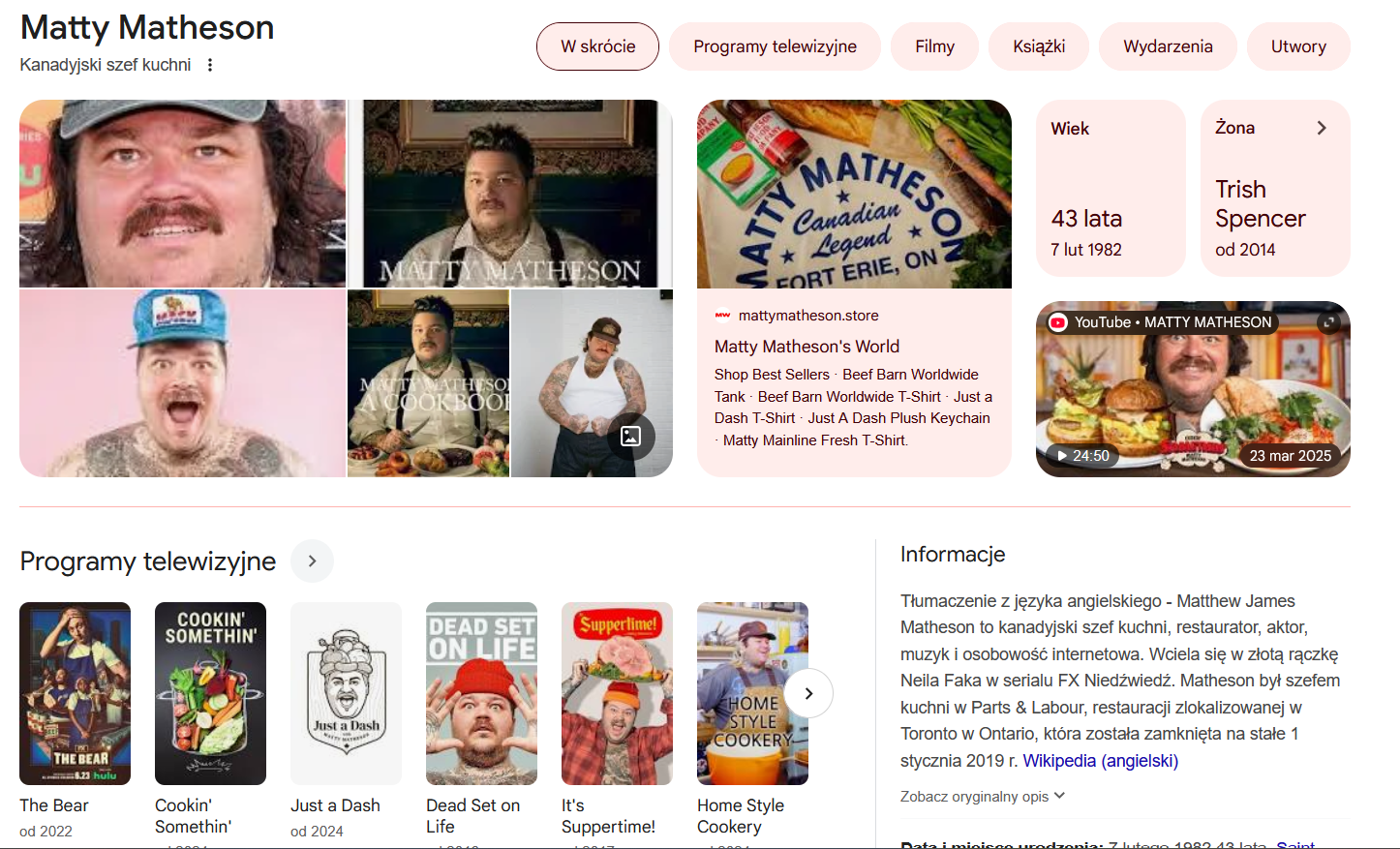The image size is (1400, 849).
Task: Select the W skrócie tab
Action: coord(597,46)
